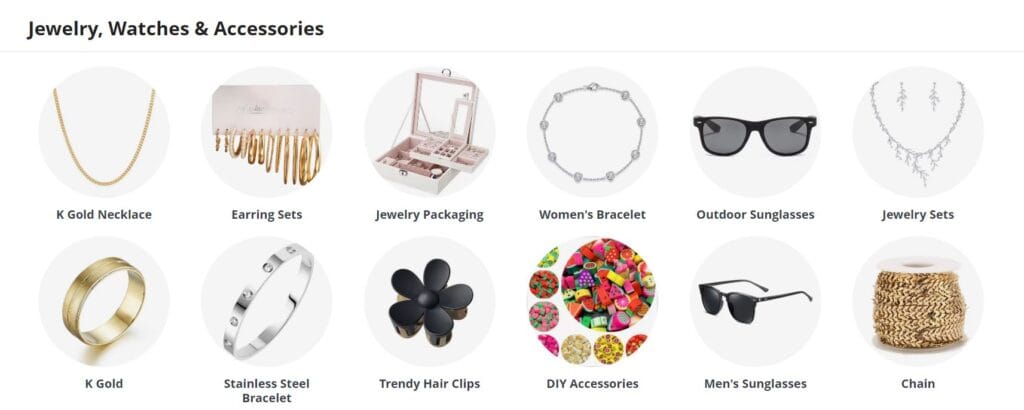Screen dimensions: 1024x410
Task: Select the colorful DIY Accessories beads image
Action: click(x=592, y=301)
